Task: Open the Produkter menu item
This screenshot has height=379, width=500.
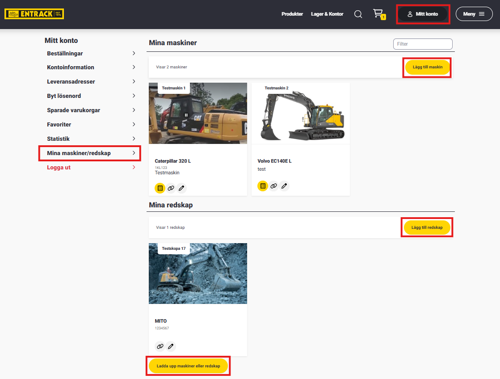Action: 292,14
